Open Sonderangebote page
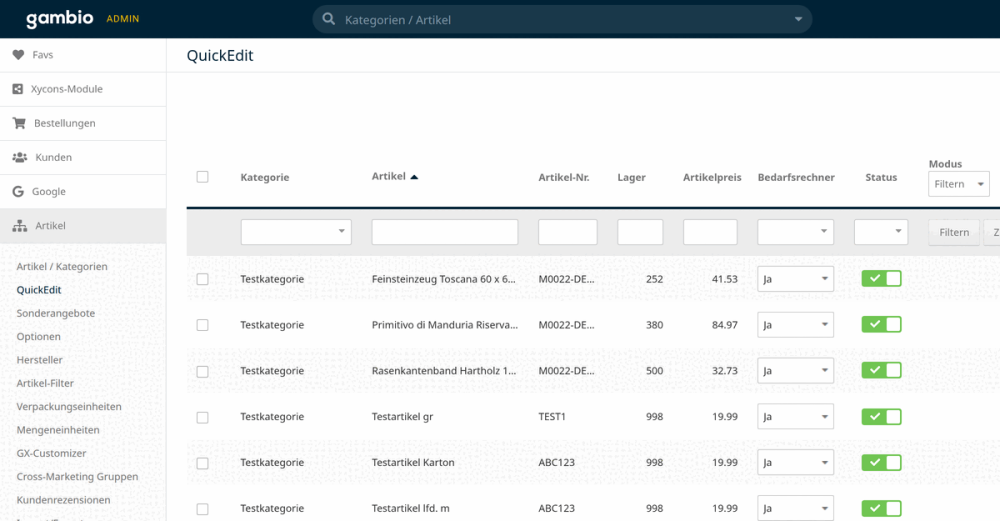This screenshot has width=1000, height=521. 55,313
